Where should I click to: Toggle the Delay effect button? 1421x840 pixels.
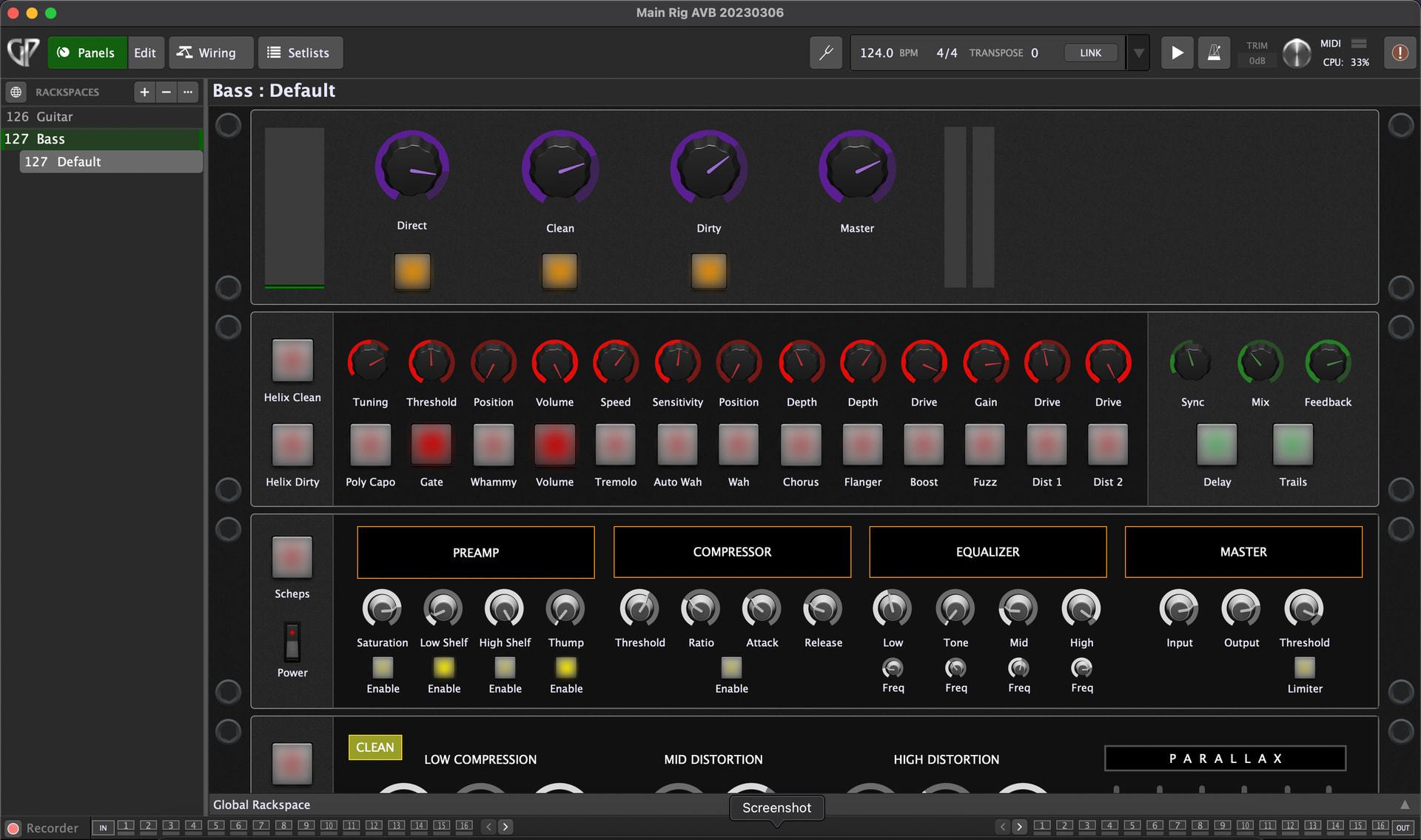point(1217,444)
